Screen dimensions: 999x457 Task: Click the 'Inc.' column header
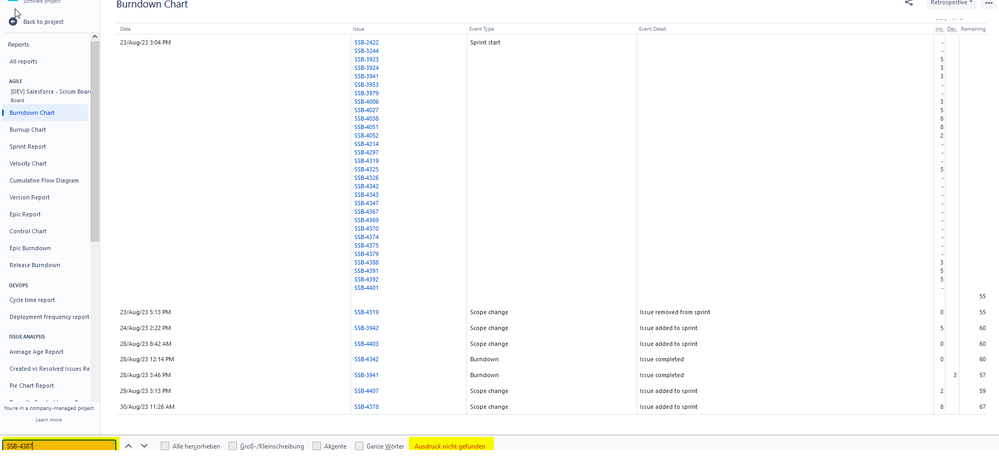coord(939,29)
